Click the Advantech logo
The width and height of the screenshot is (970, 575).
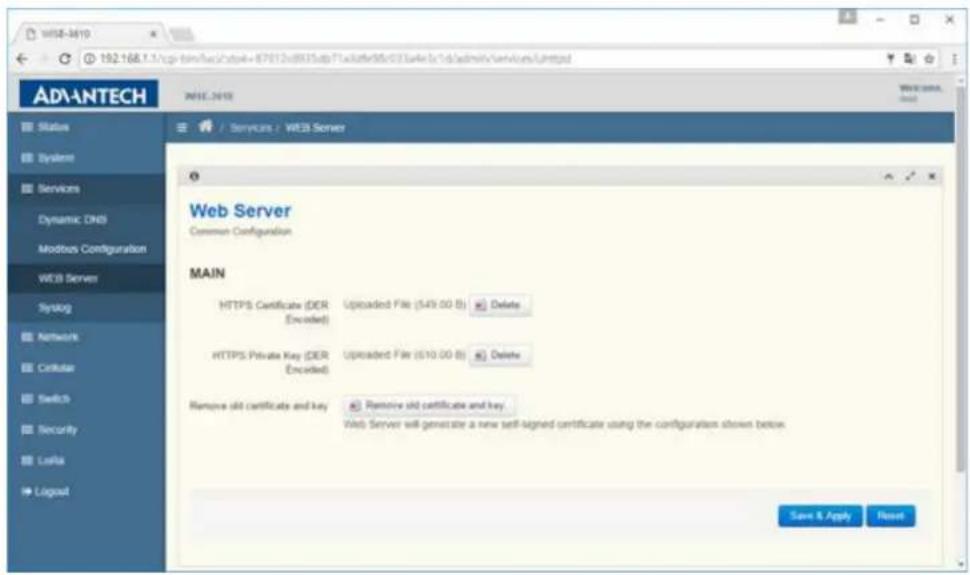(x=88, y=95)
